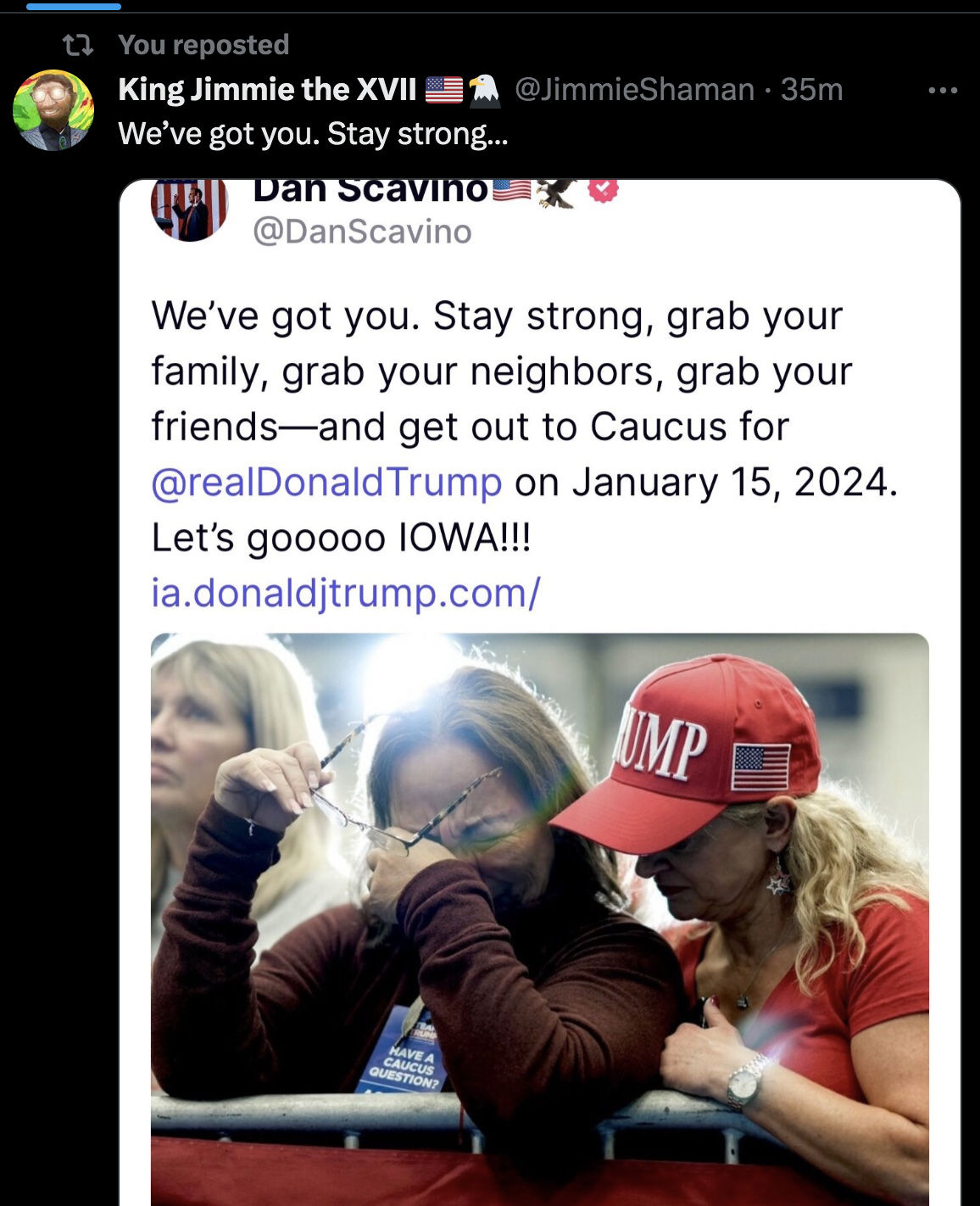Viewport: 980px width, 1206px height.
Task: Open the three-dot more options menu
Action: (x=943, y=90)
